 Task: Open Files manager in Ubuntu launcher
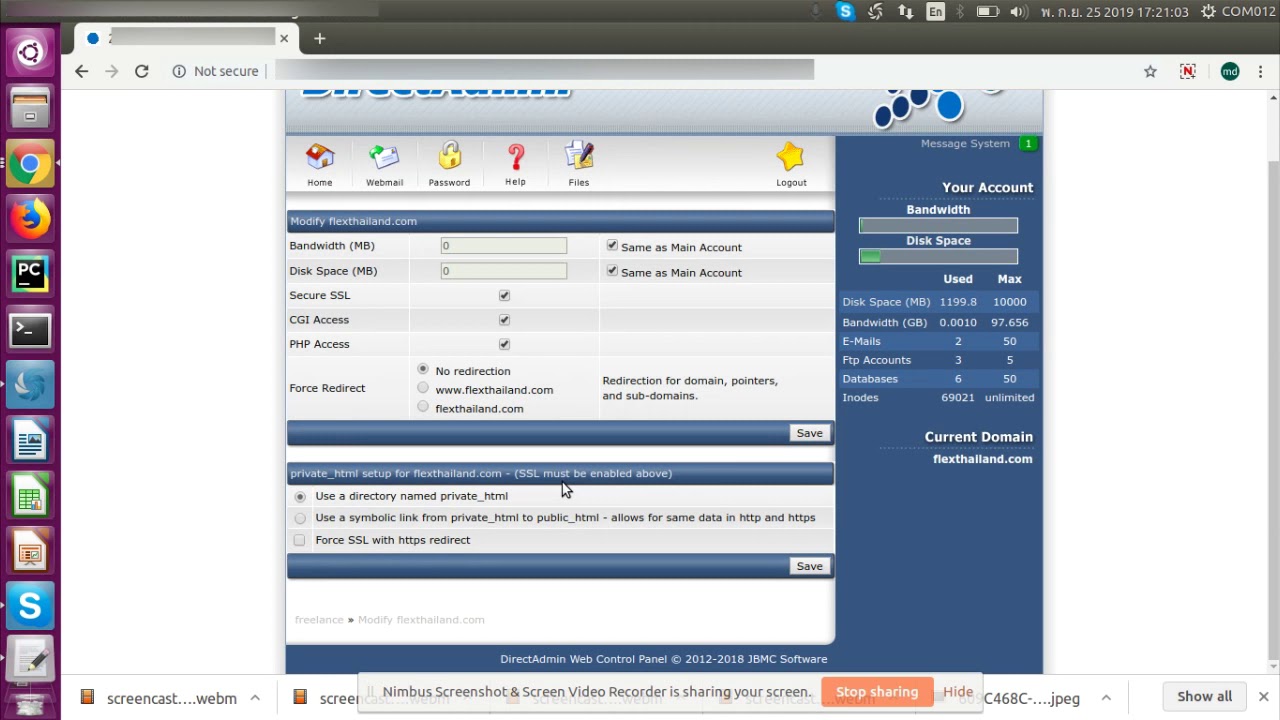[x=30, y=108]
